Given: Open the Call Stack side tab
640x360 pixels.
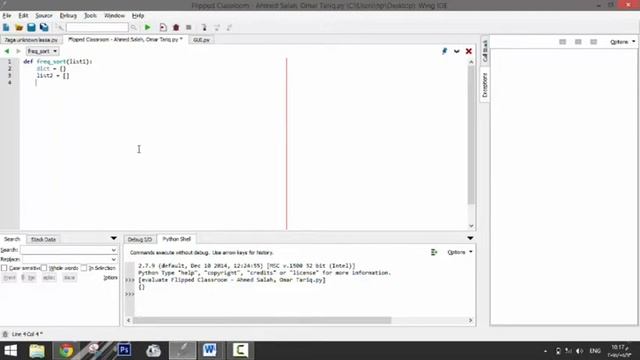Looking at the screenshot, I should point(484,51).
